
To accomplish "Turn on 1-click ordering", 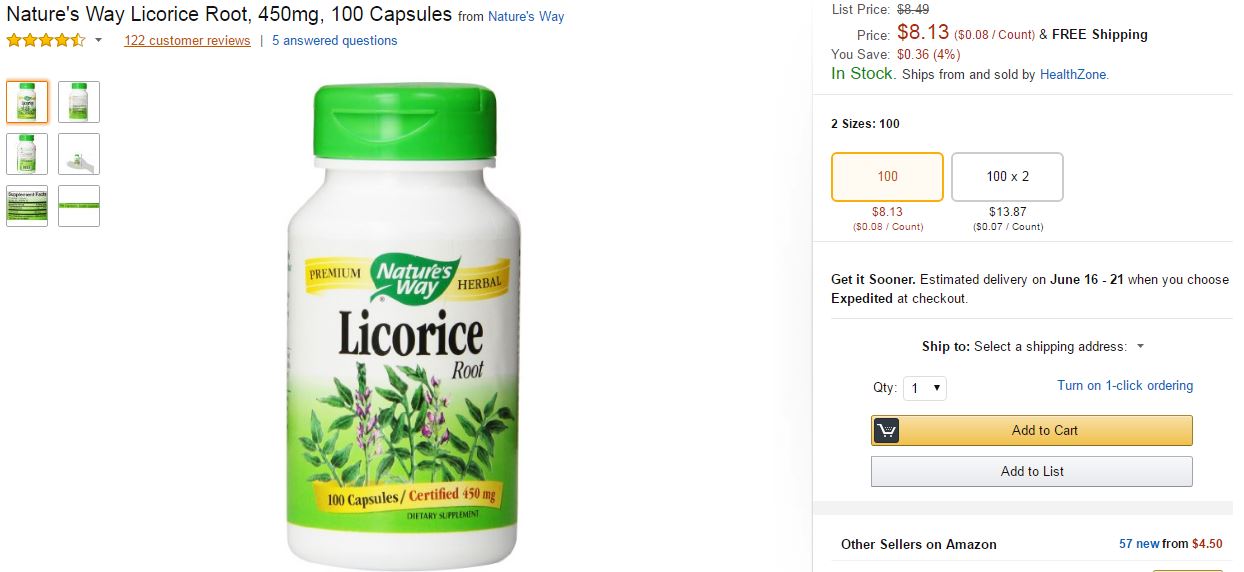I will [1125, 386].
